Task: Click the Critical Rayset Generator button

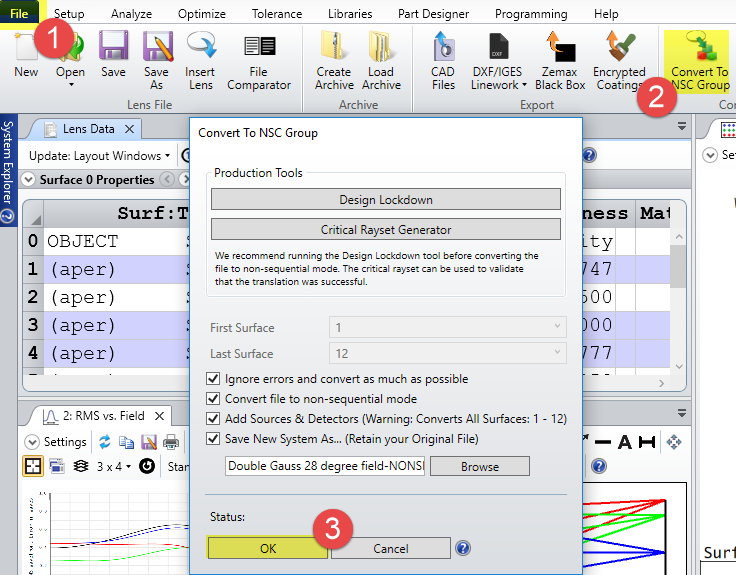Action: [386, 230]
